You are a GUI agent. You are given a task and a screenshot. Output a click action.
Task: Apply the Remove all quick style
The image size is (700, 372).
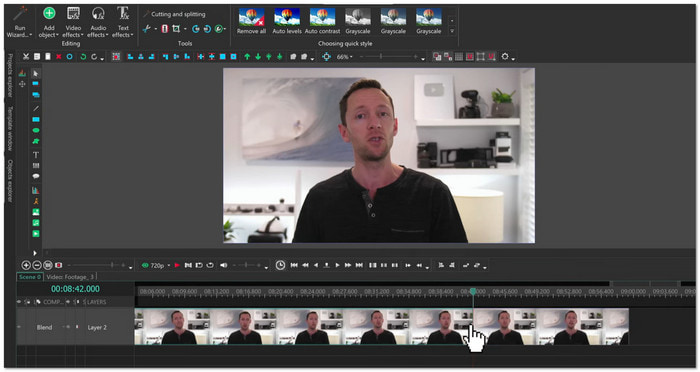point(251,21)
